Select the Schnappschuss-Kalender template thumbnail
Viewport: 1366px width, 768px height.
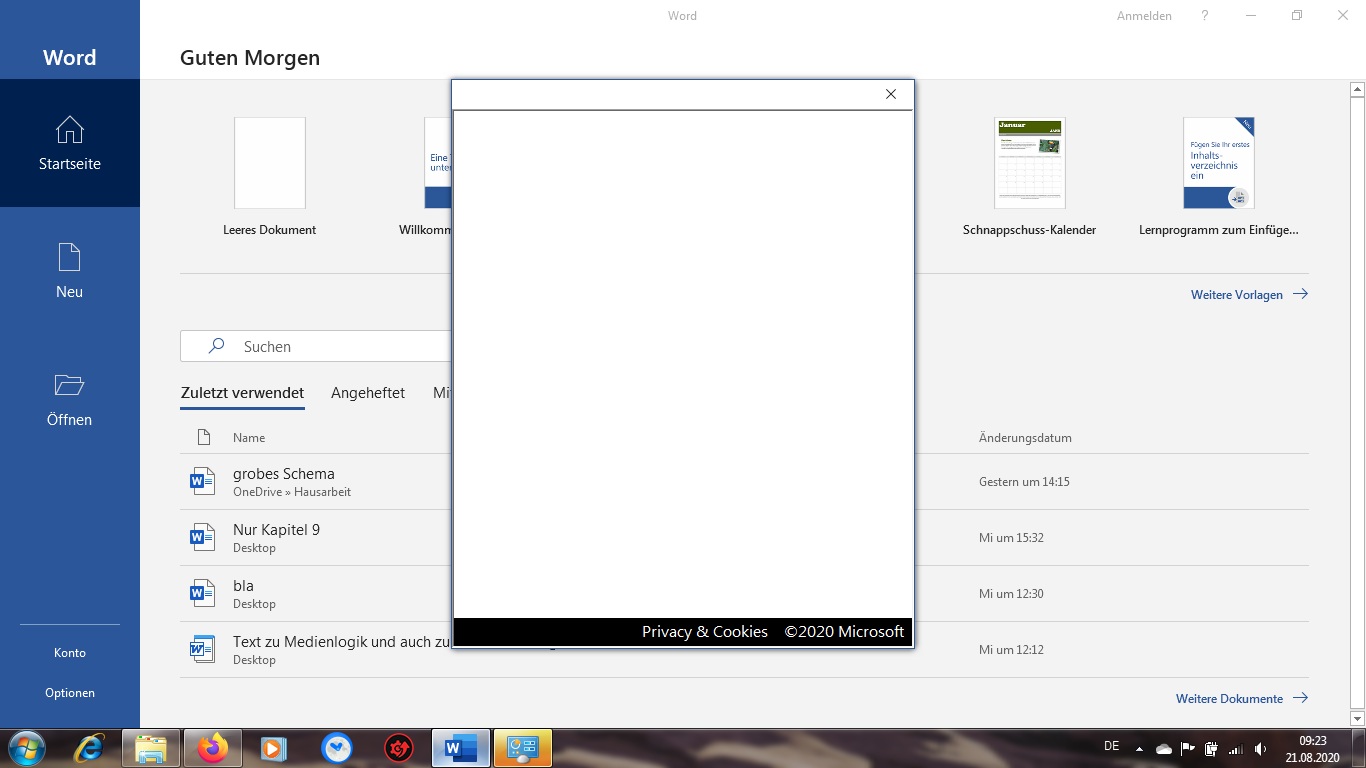coord(1030,163)
